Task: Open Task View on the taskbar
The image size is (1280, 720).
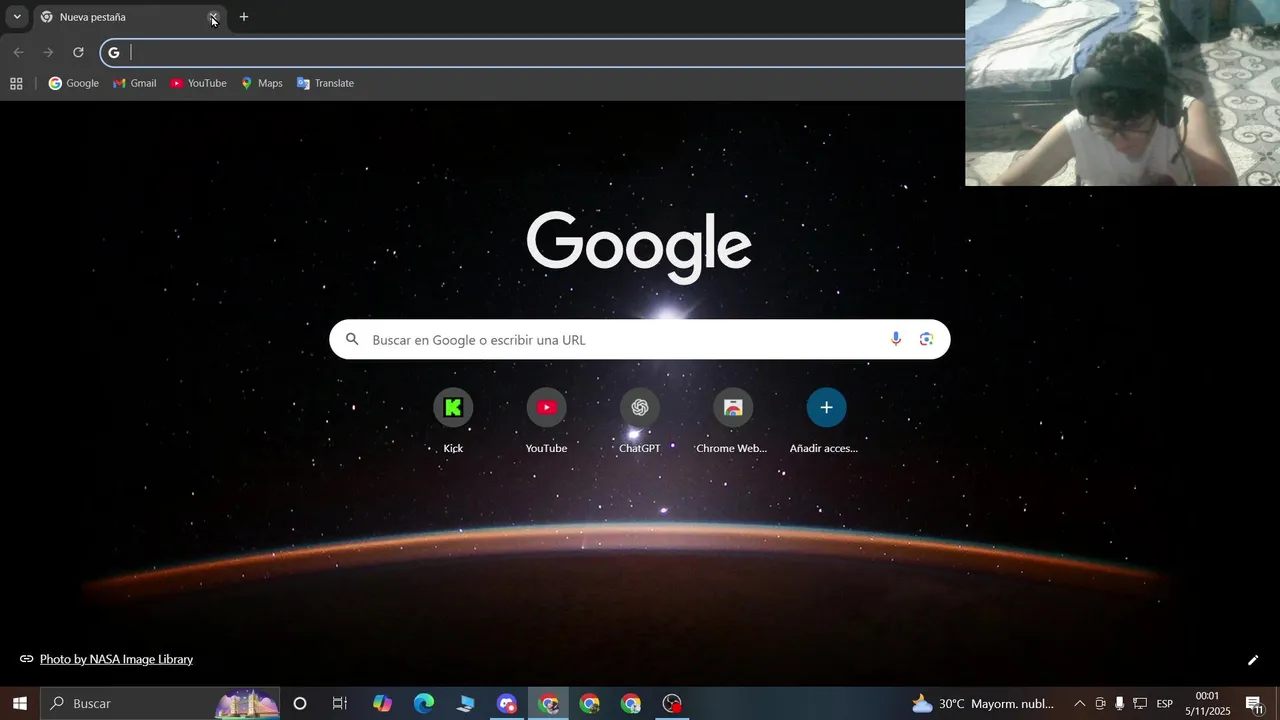Action: pyautogui.click(x=340, y=703)
